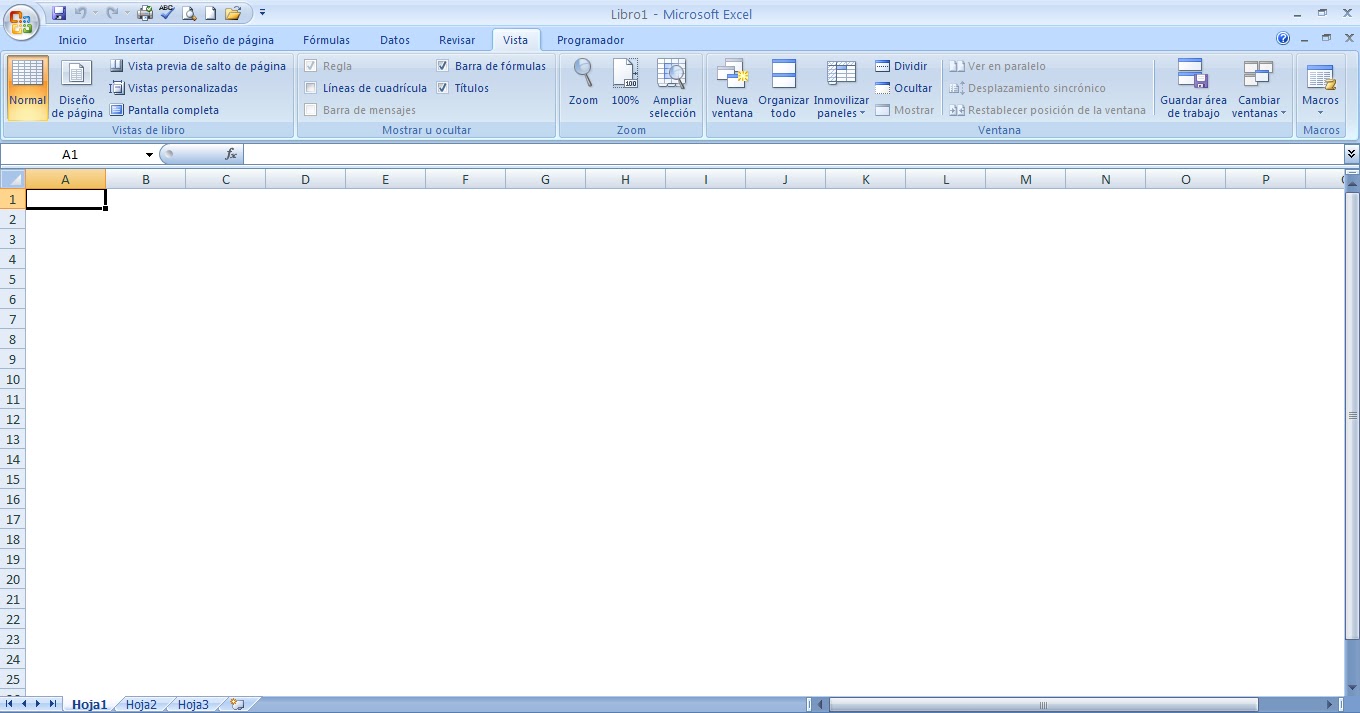Click the Undo icon
The image size is (1360, 713).
(x=80, y=13)
